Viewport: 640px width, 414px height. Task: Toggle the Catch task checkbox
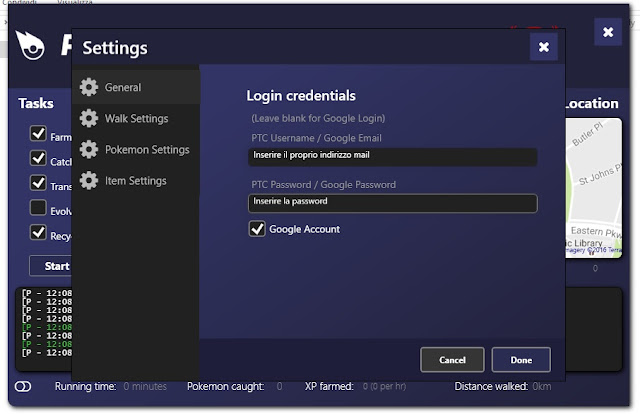38,158
